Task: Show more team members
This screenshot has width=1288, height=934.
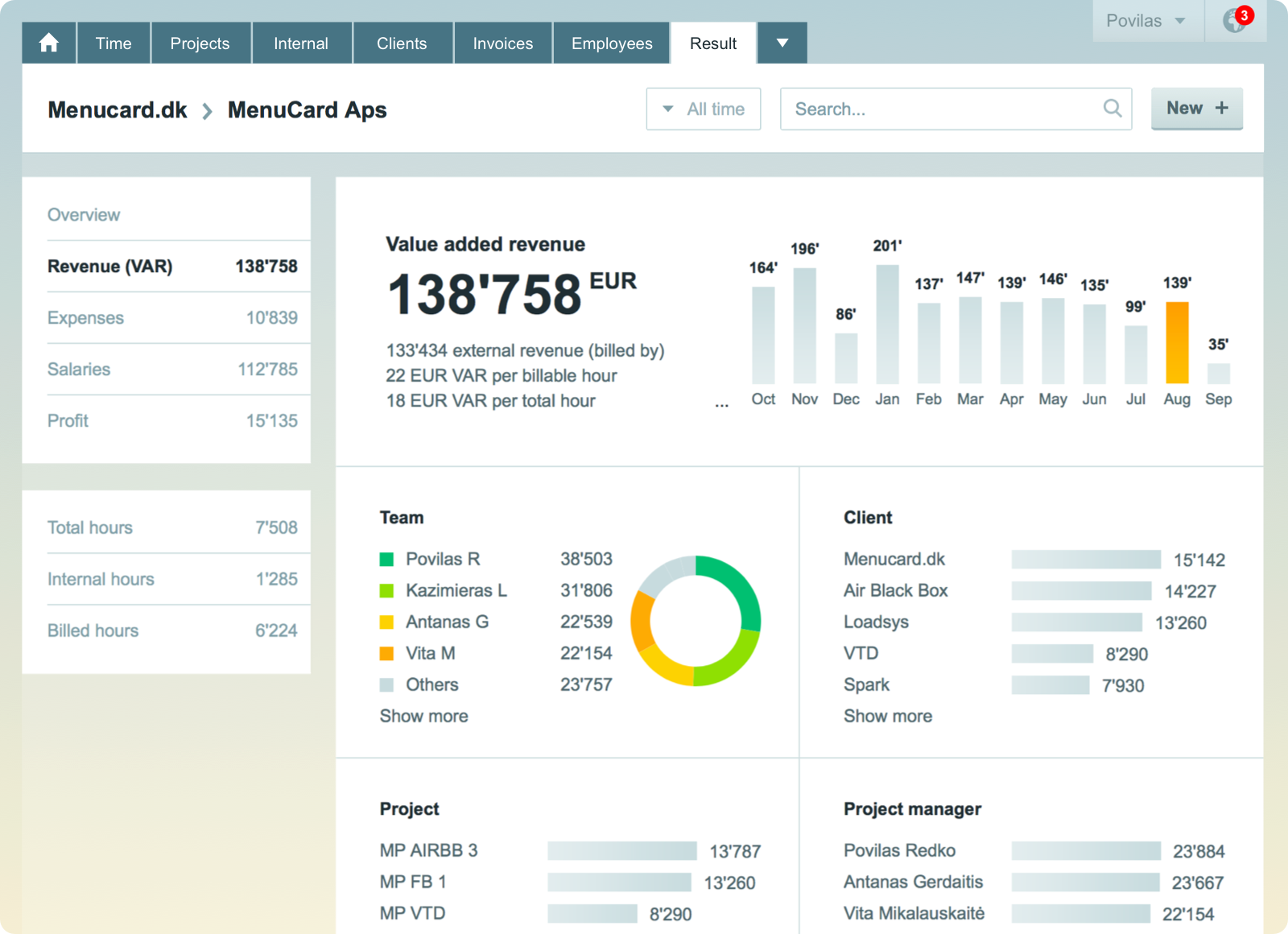Action: click(x=424, y=716)
